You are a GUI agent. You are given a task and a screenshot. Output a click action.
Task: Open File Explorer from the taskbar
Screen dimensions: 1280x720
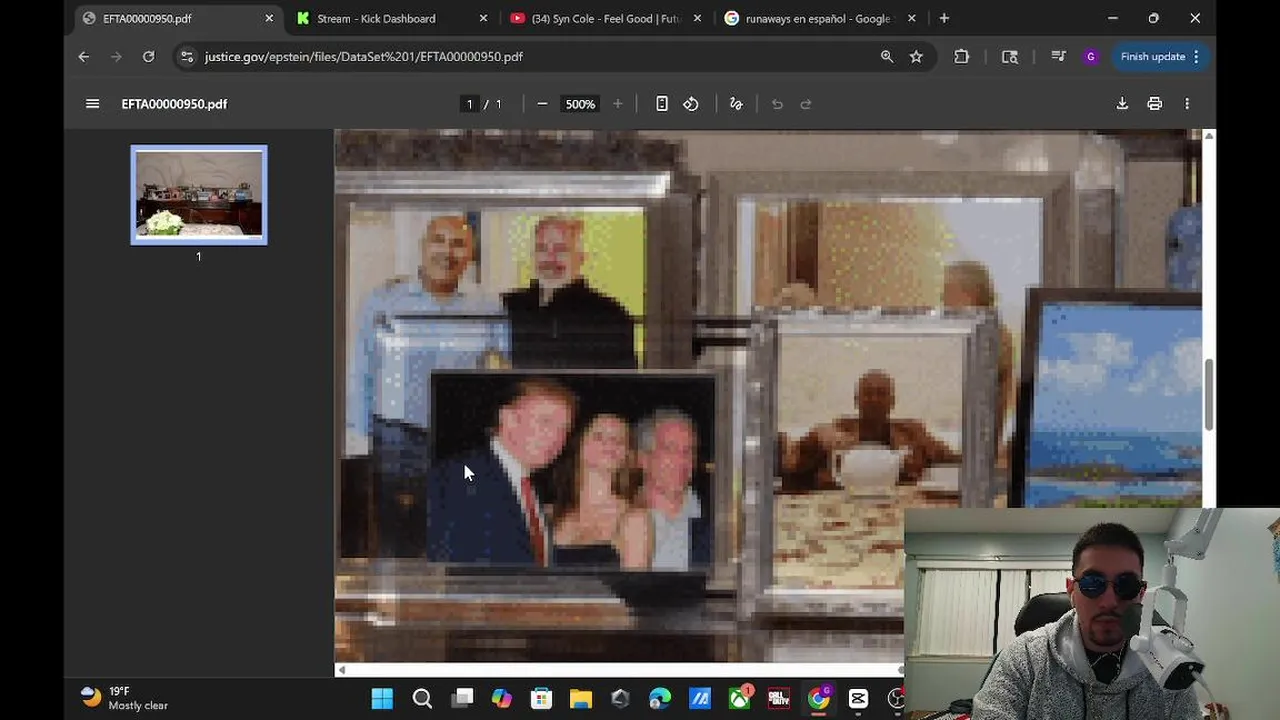[x=581, y=699]
